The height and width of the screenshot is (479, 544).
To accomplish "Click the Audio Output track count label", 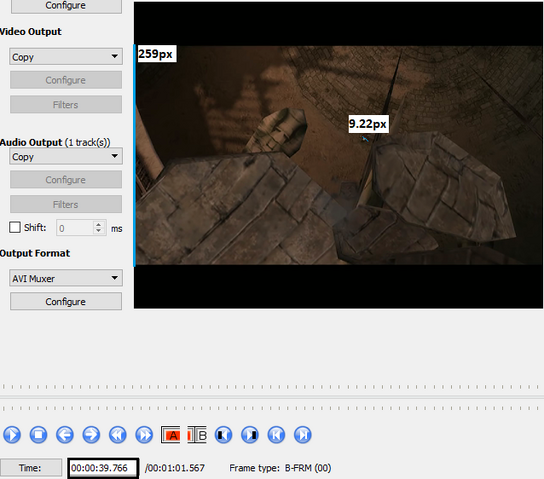I will [87, 143].
